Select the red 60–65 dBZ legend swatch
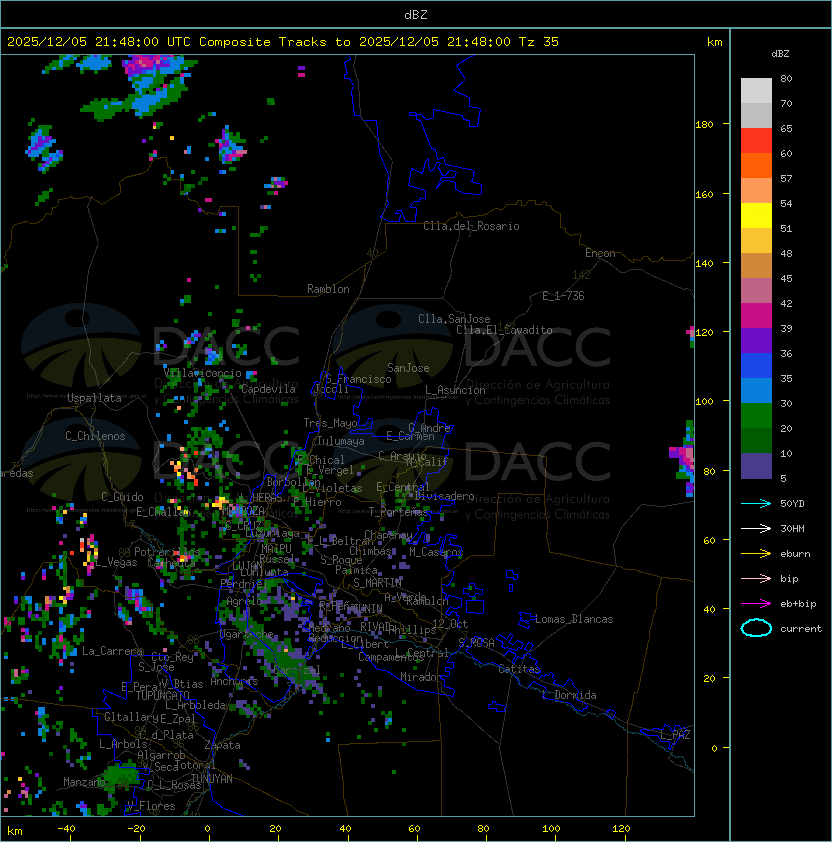The image size is (832, 842). coord(756,141)
